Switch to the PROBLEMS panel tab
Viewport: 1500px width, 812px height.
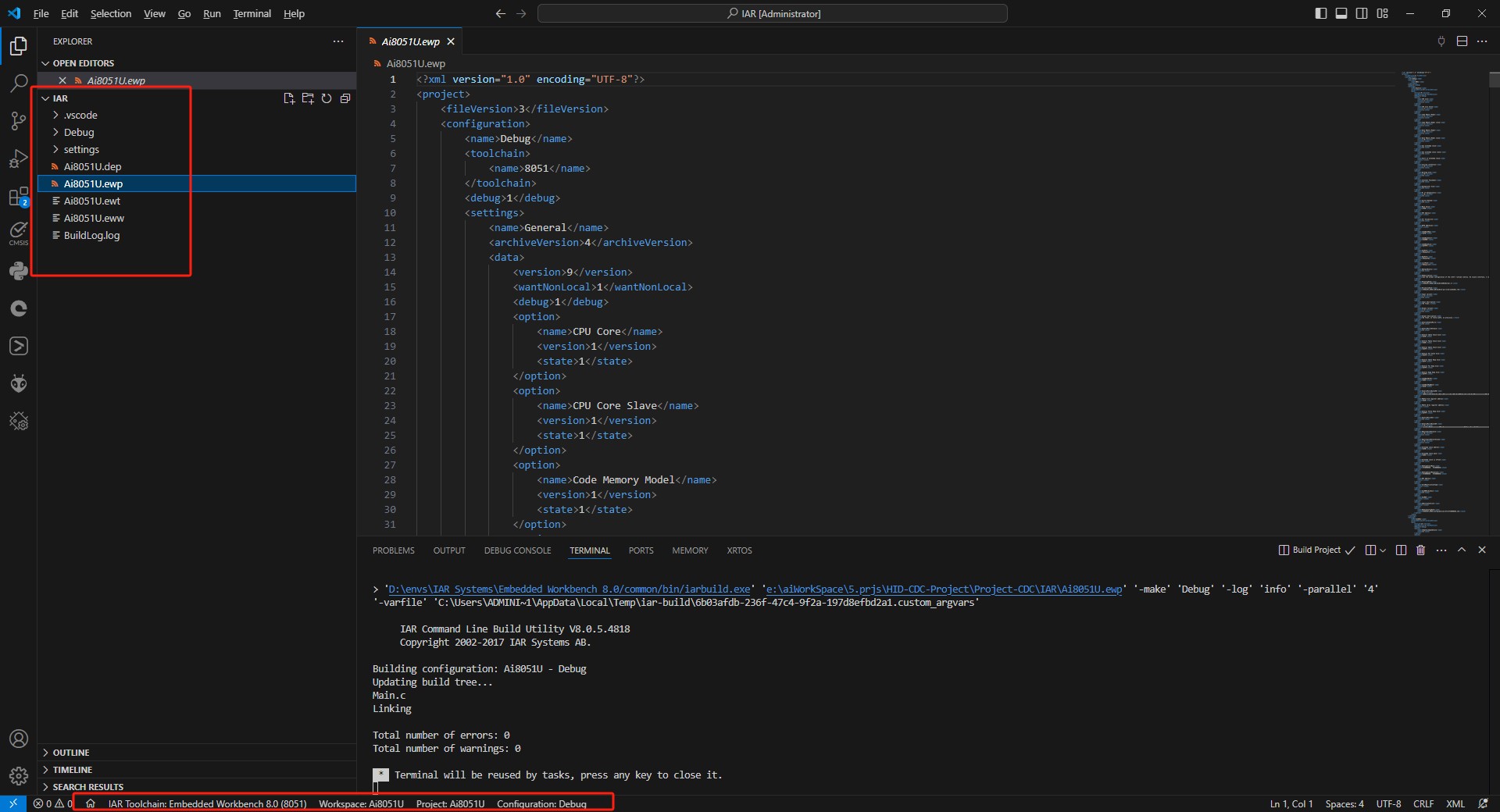[394, 550]
